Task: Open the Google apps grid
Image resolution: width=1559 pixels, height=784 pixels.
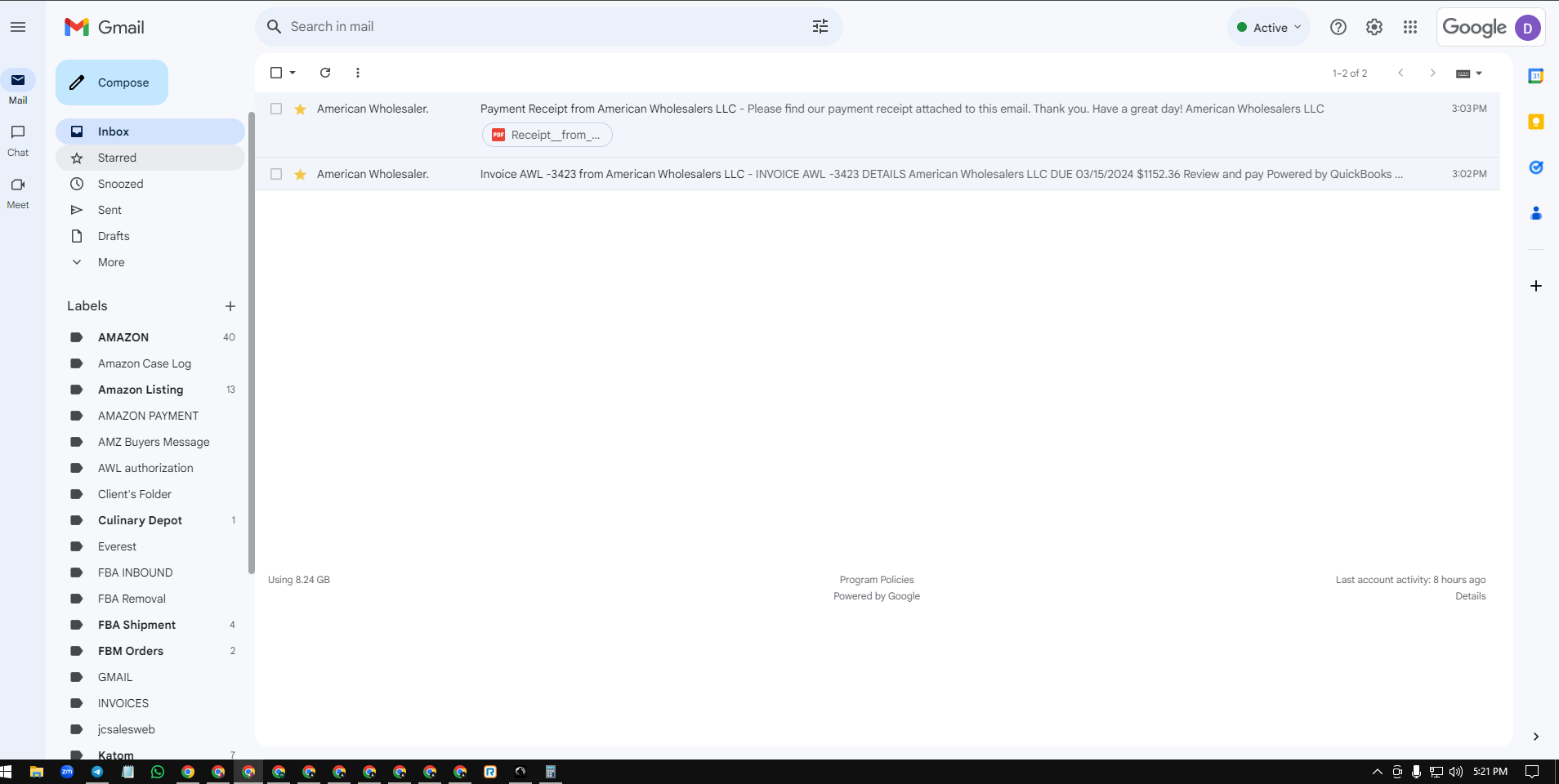Action: (x=1410, y=27)
